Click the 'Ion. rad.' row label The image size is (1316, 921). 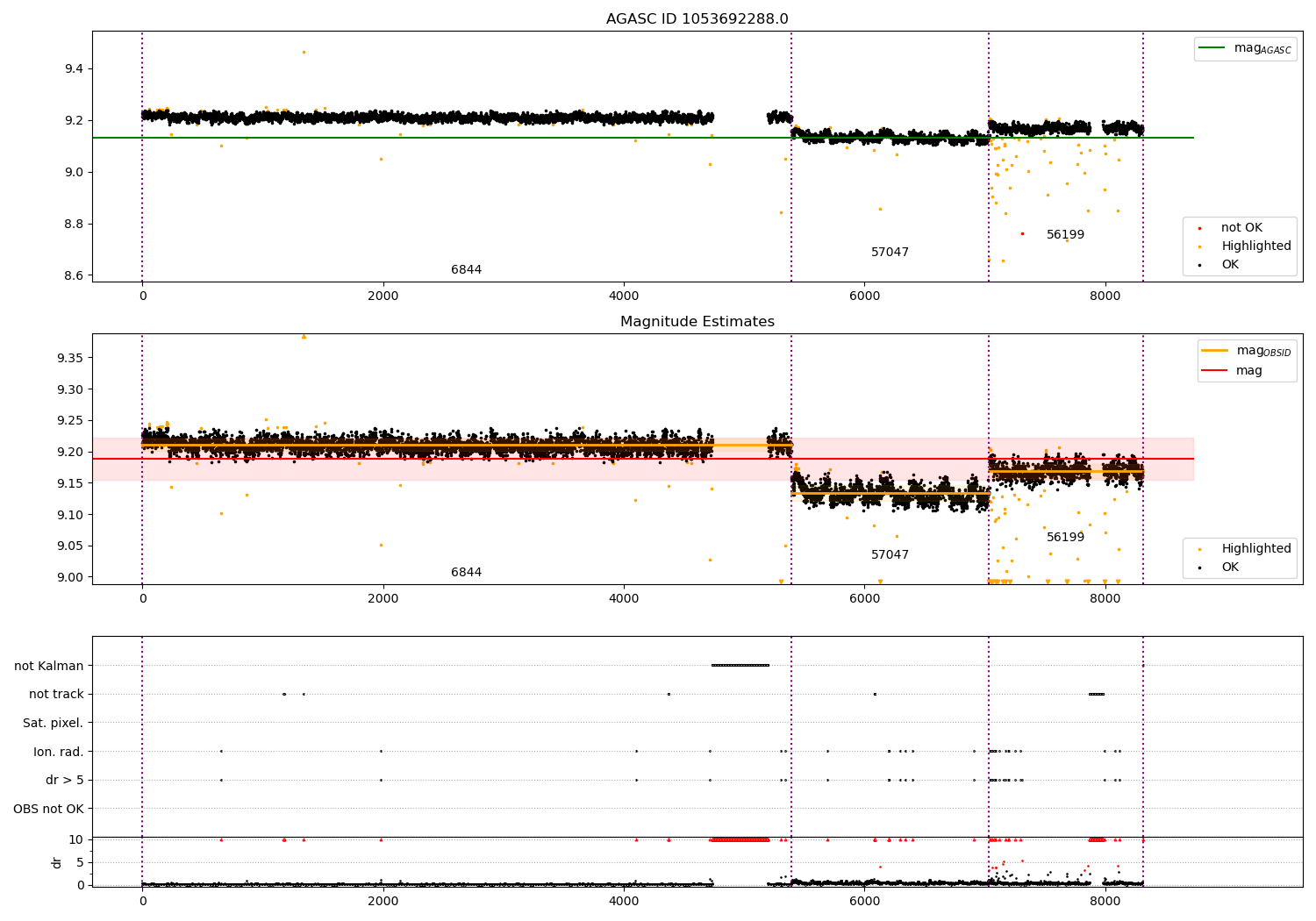point(59,753)
